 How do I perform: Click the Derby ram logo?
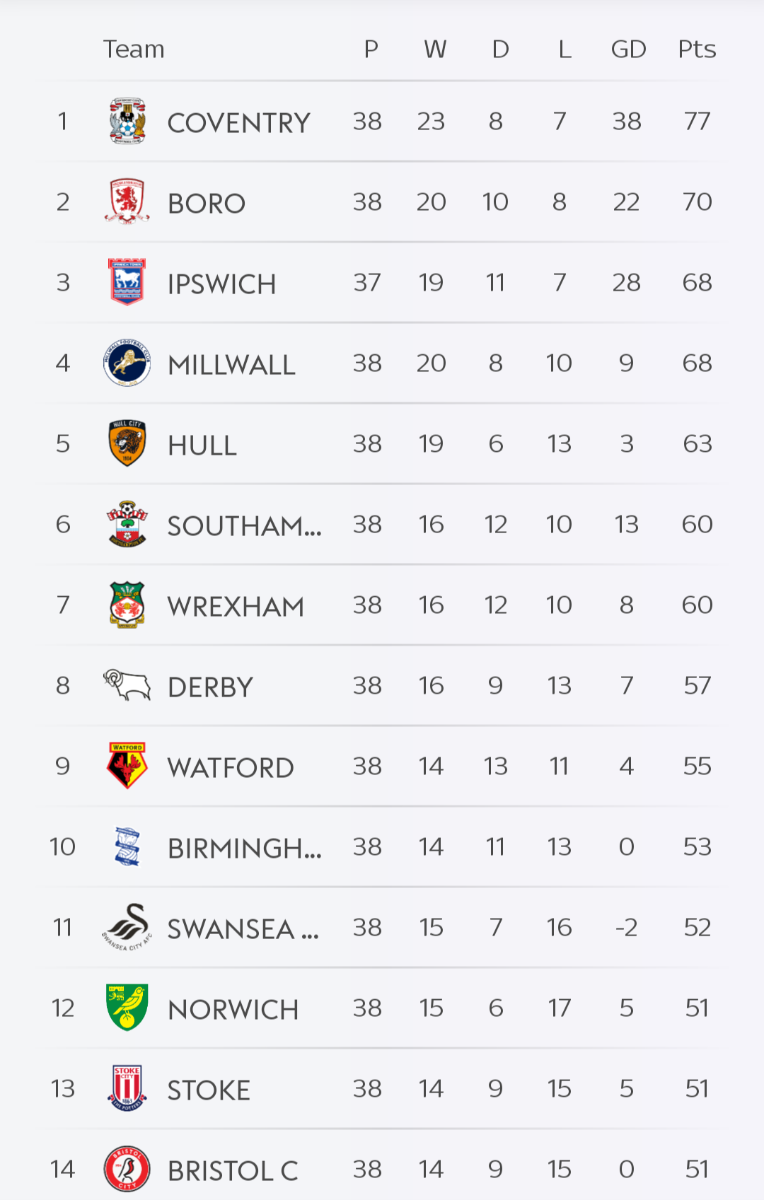(127, 685)
